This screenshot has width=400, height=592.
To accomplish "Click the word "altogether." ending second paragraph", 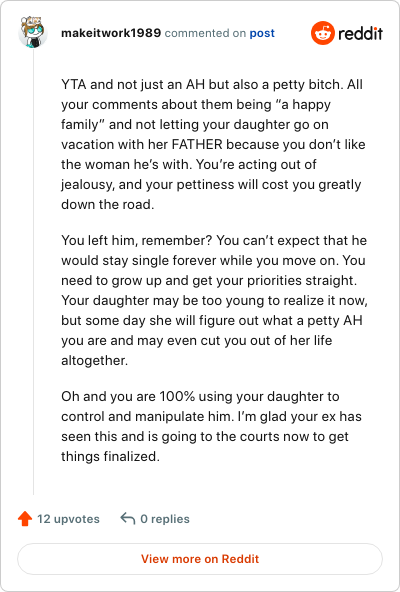I will point(94,360).
